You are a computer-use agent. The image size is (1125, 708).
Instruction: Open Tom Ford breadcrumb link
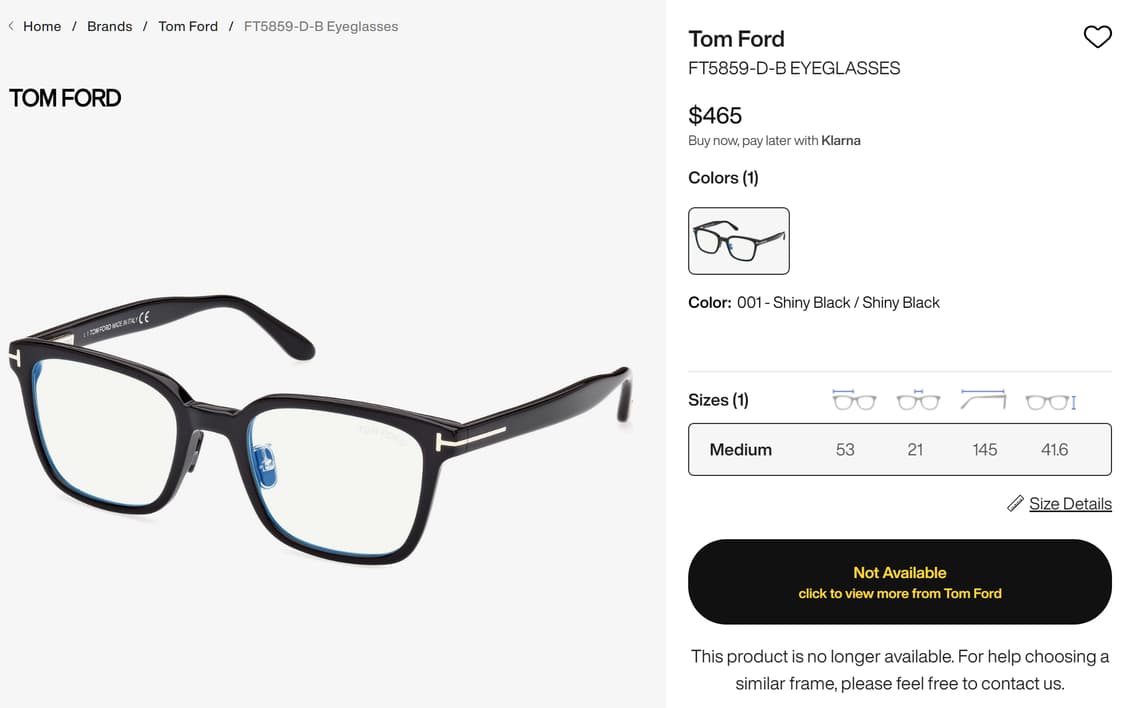pyautogui.click(x=188, y=26)
